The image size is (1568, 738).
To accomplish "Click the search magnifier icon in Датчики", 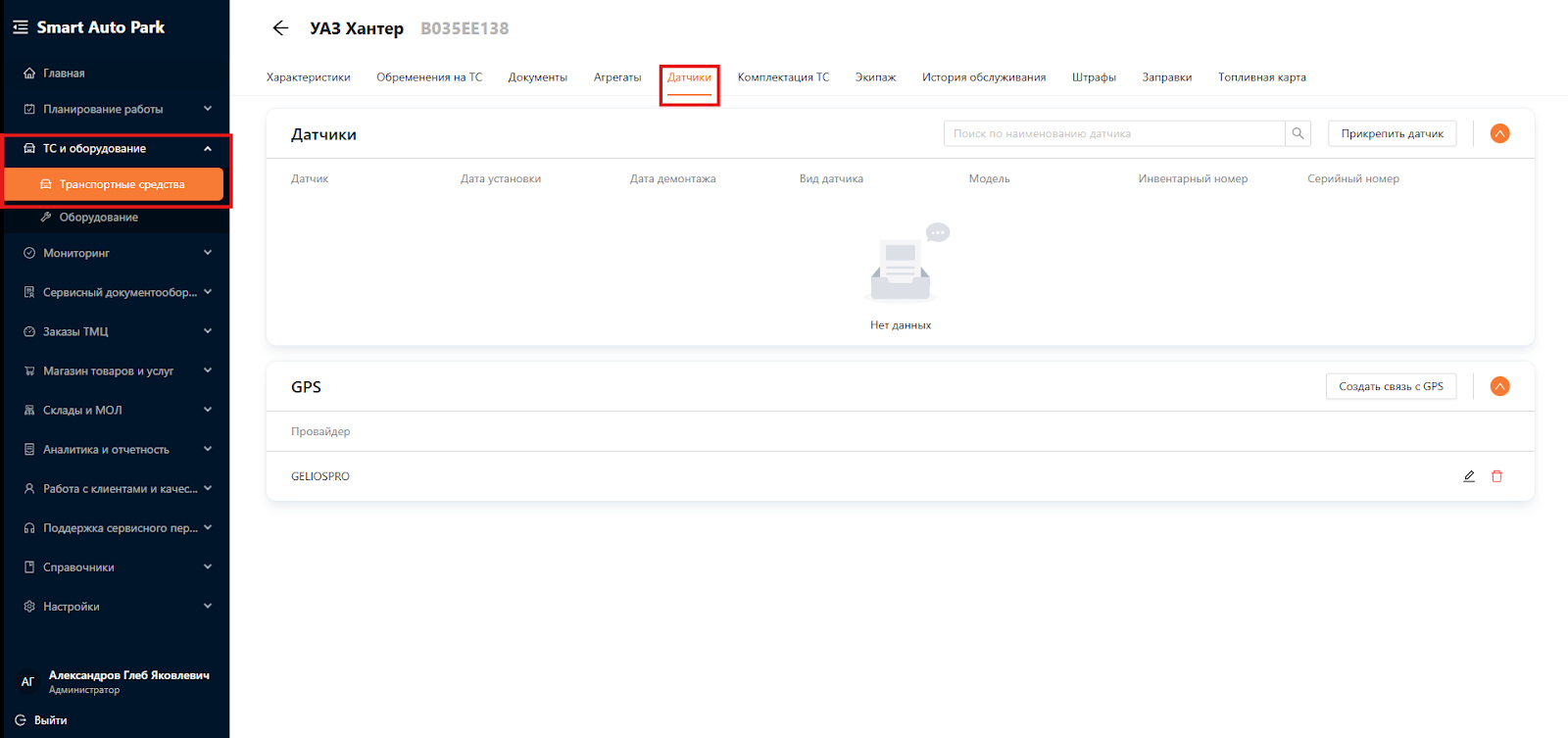I will 1298,133.
